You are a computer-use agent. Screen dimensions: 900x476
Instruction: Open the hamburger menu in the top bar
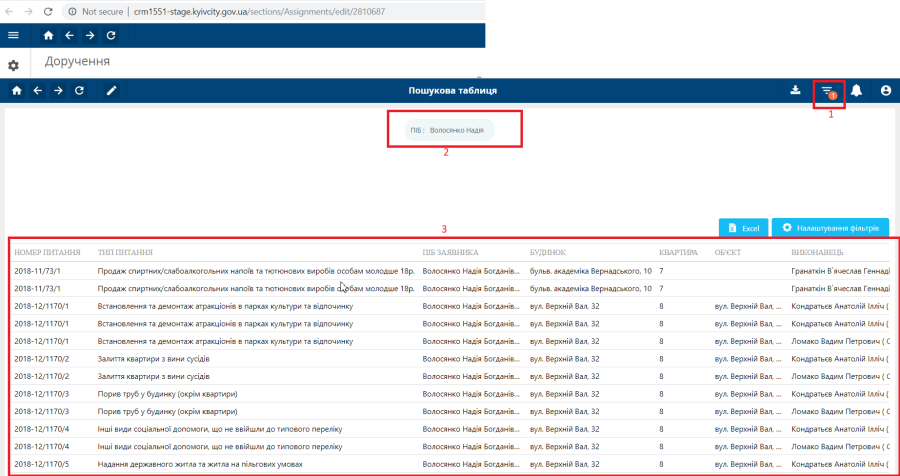13,35
